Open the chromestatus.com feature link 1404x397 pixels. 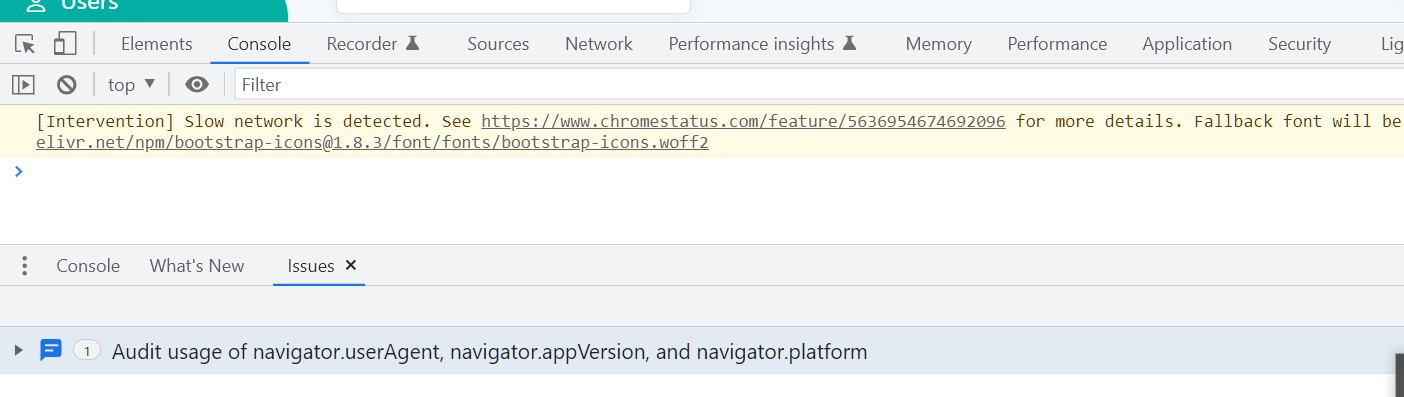(743, 121)
